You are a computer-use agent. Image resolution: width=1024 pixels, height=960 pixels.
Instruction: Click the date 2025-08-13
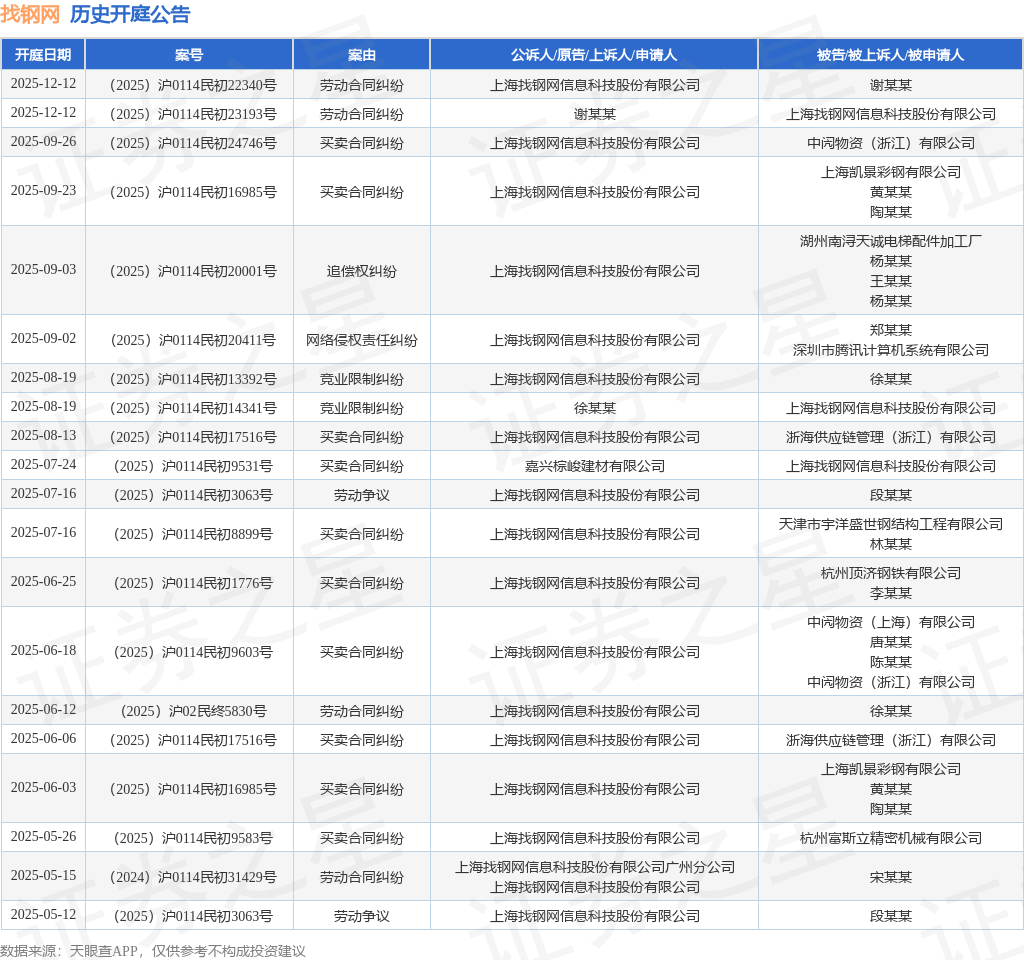pos(43,436)
